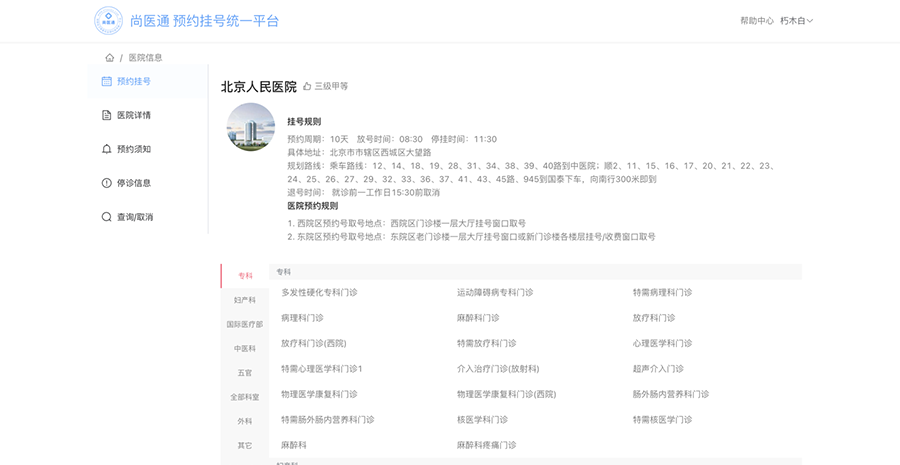The width and height of the screenshot is (900, 465).
Task: Click the 尚医通 预约挂号统一平台 title
Action: [x=204, y=21]
